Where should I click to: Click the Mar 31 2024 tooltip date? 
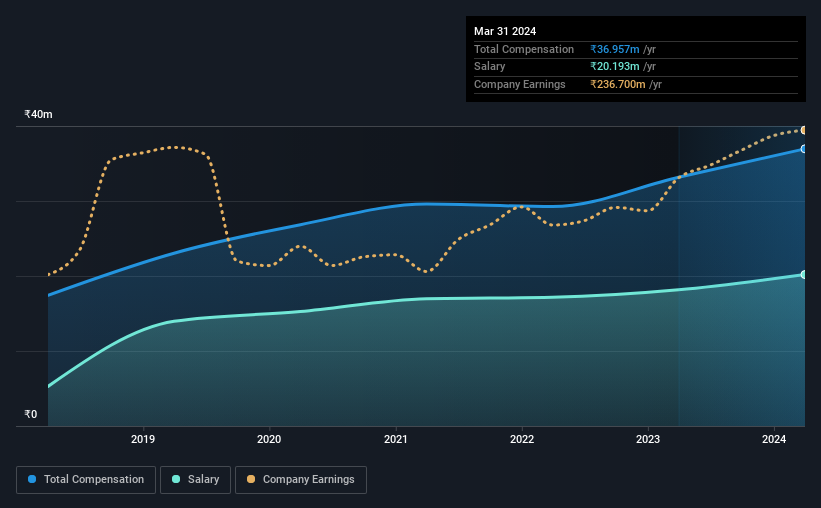tap(505, 31)
